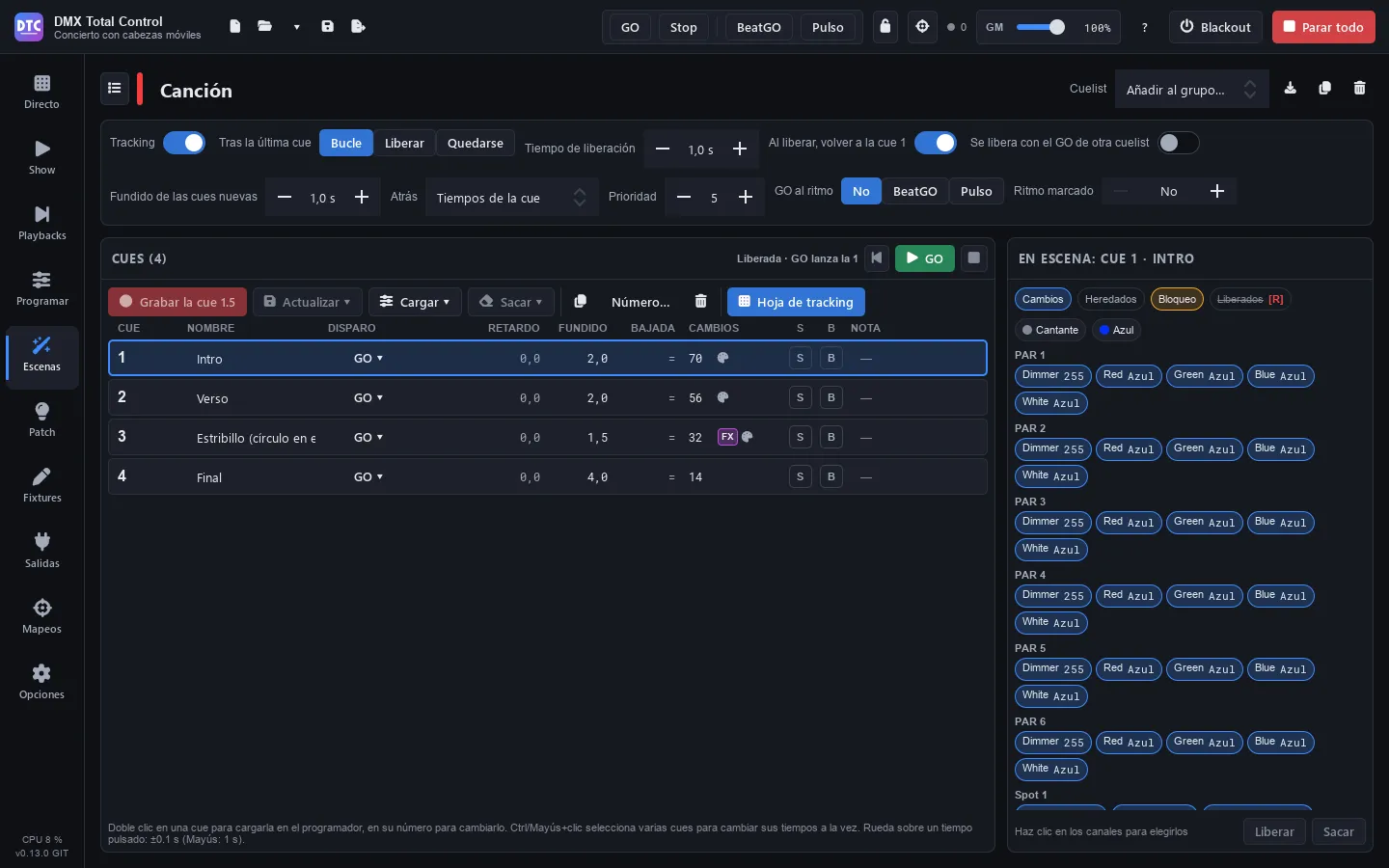Image resolution: width=1389 pixels, height=868 pixels.
Task: Open the Hoja de tracking button
Action: (796, 302)
